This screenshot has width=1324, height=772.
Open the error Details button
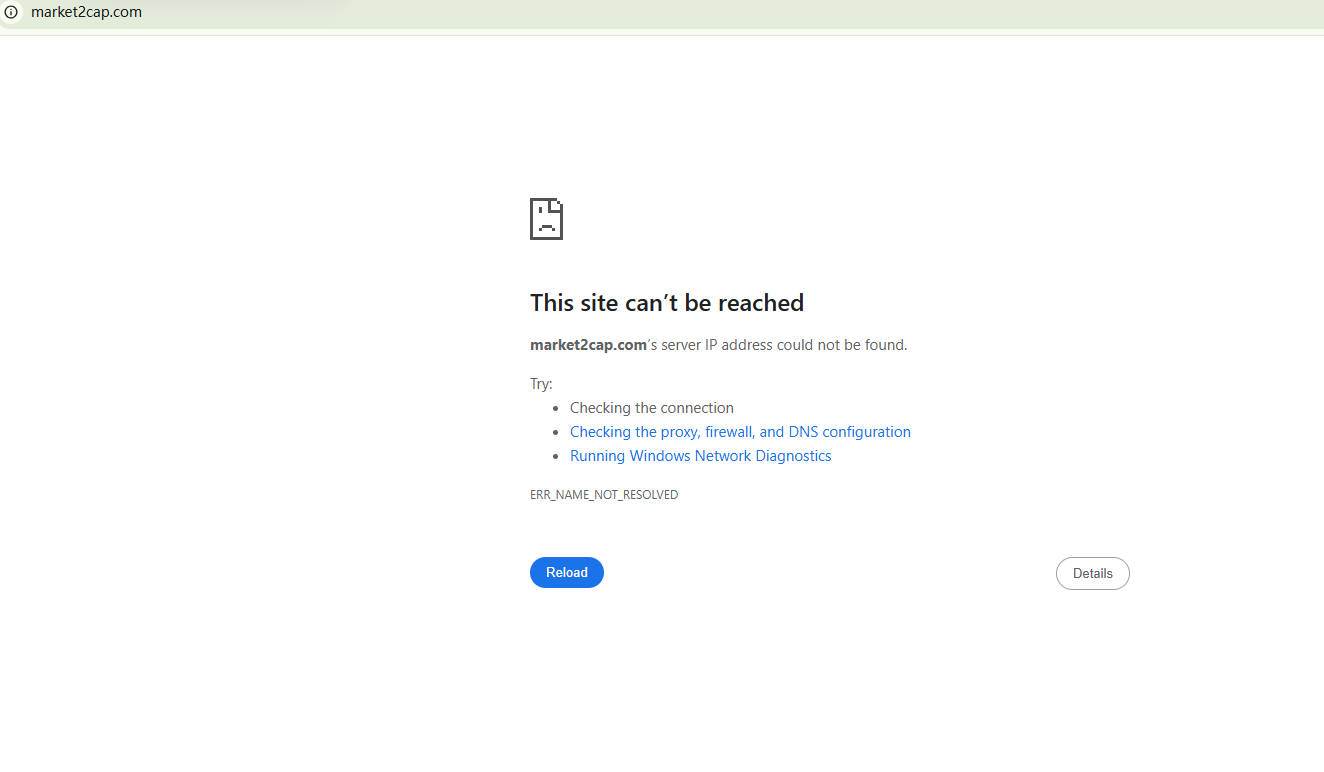coord(1093,574)
